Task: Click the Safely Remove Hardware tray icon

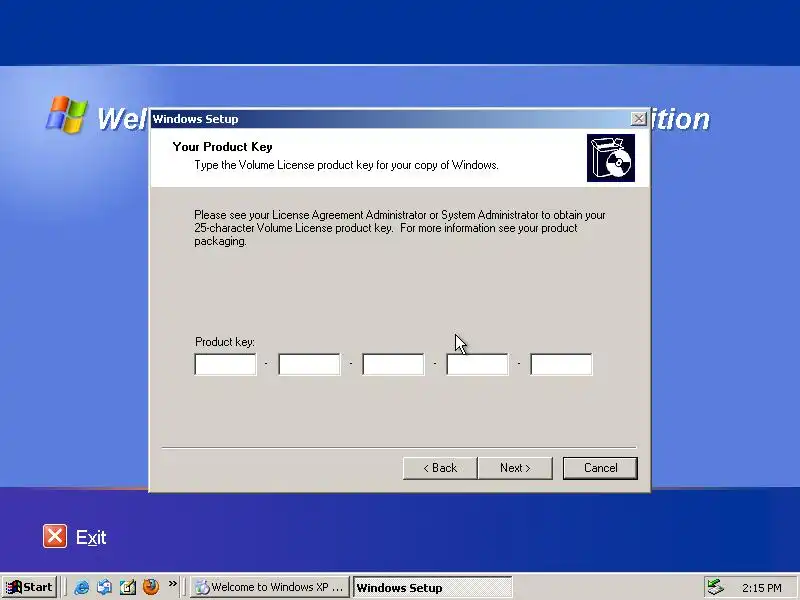Action: 715,587
